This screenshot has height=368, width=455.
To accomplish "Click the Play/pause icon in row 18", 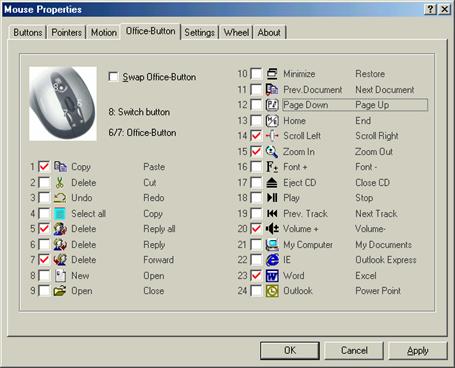I will tap(272, 198).
